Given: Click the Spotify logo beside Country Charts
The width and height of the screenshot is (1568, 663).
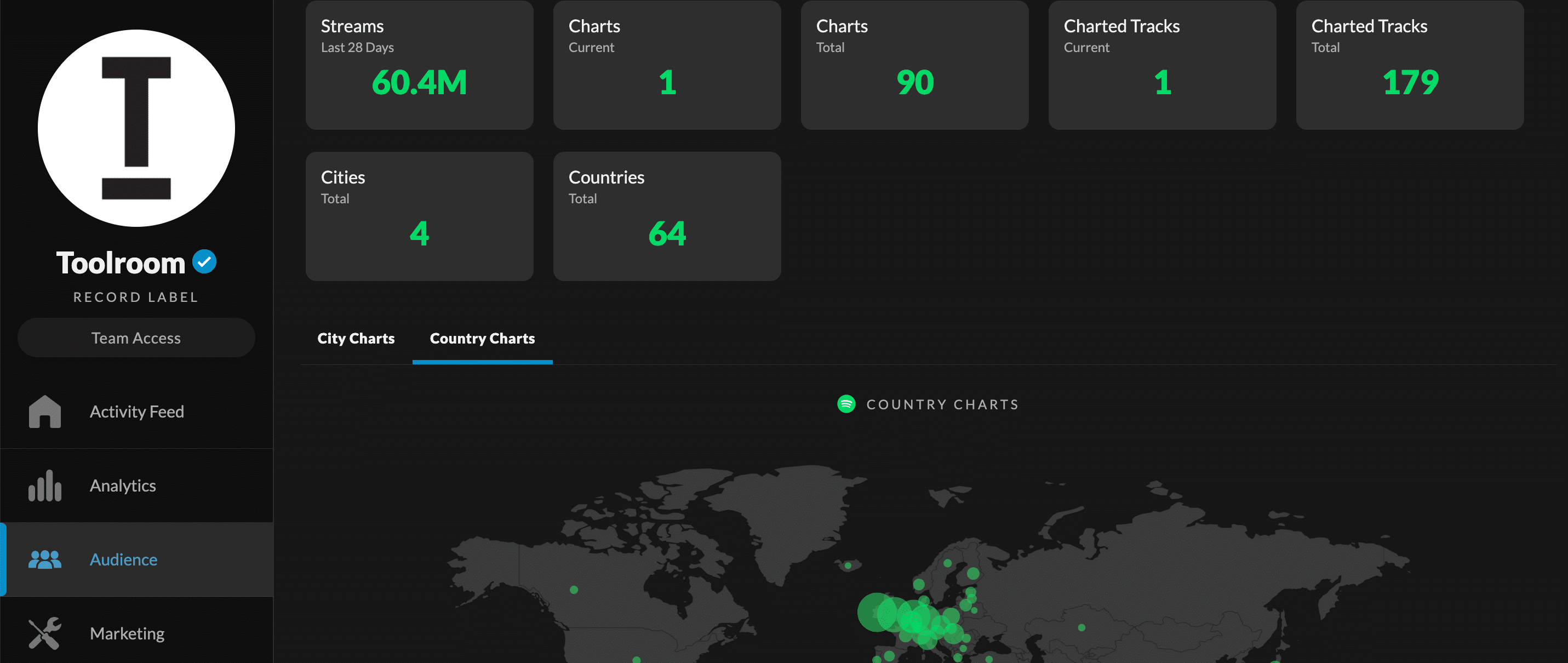Looking at the screenshot, I should coord(846,404).
